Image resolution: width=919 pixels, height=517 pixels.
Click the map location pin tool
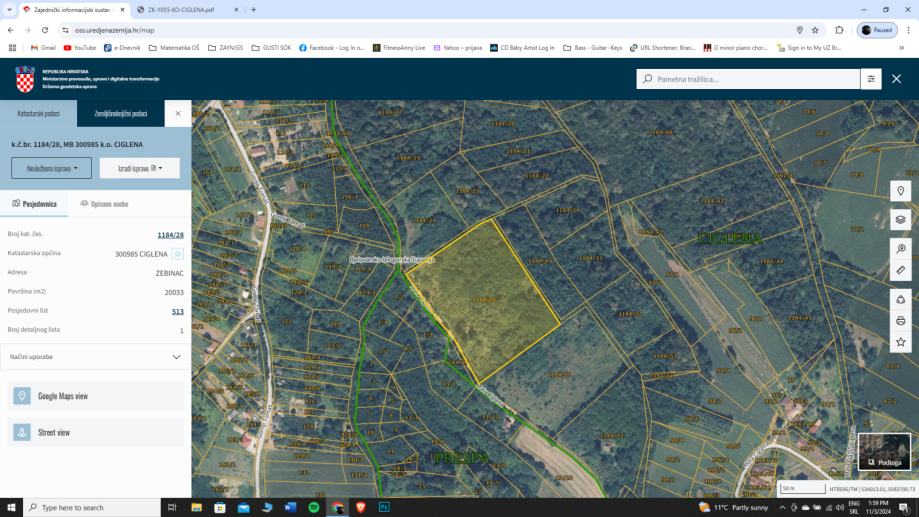[900, 191]
